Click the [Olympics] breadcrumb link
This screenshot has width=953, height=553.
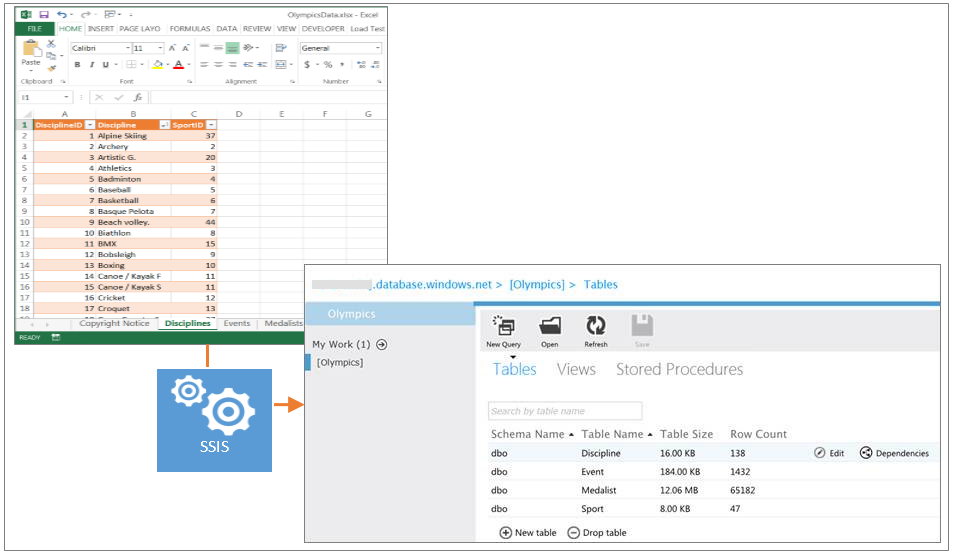pos(537,284)
